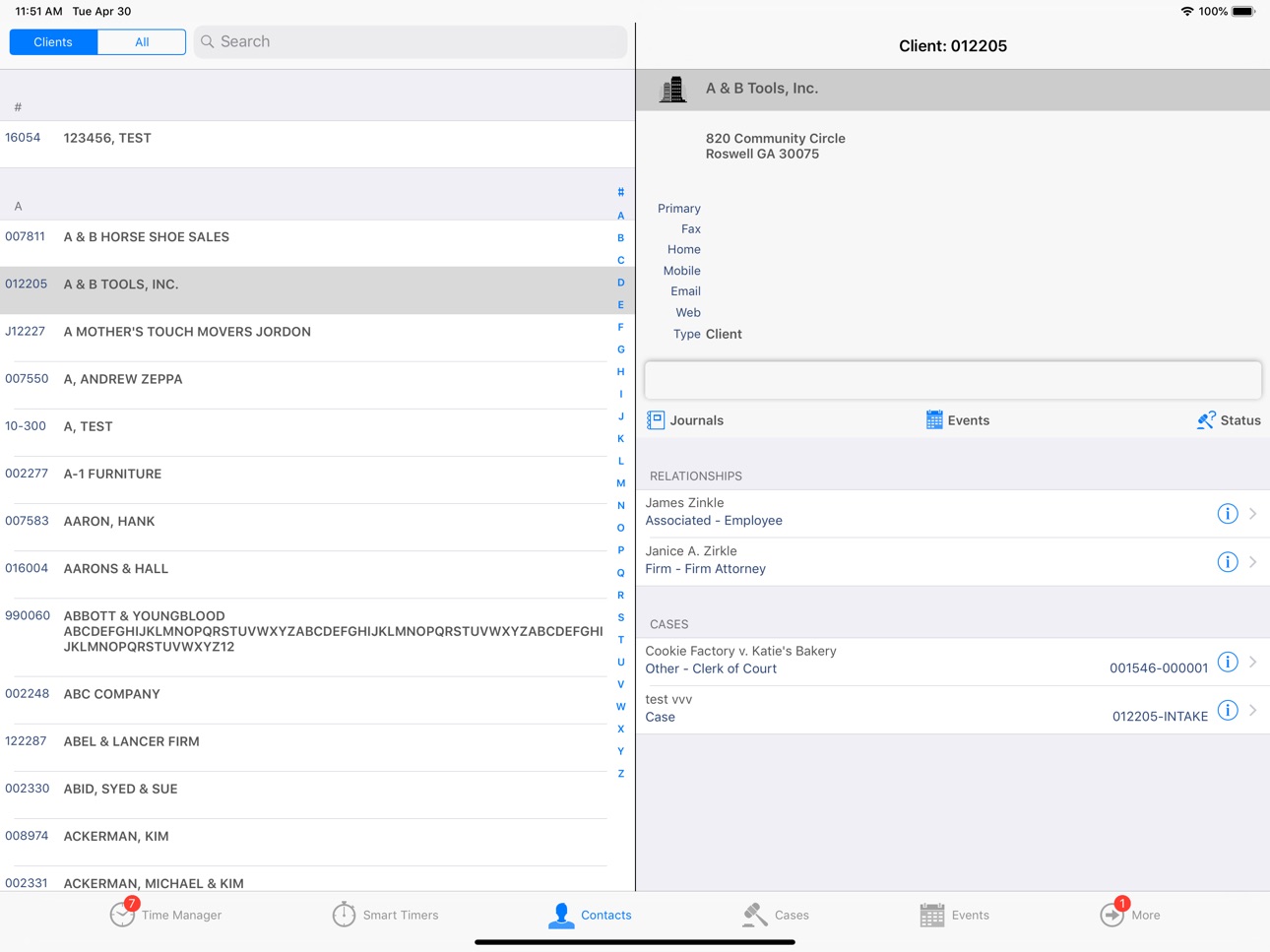Select client ACKERMAN, KIM

coord(317,842)
